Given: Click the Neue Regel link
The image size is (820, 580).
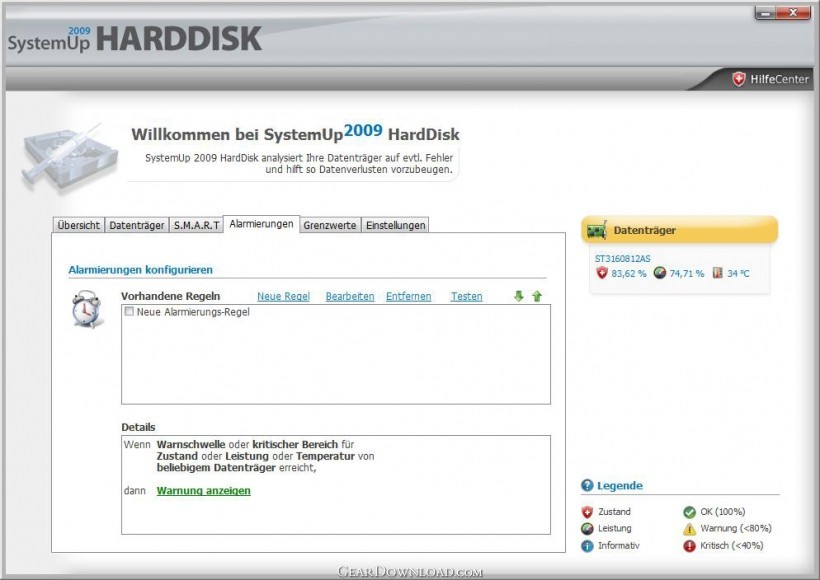Looking at the screenshot, I should click(x=283, y=297).
